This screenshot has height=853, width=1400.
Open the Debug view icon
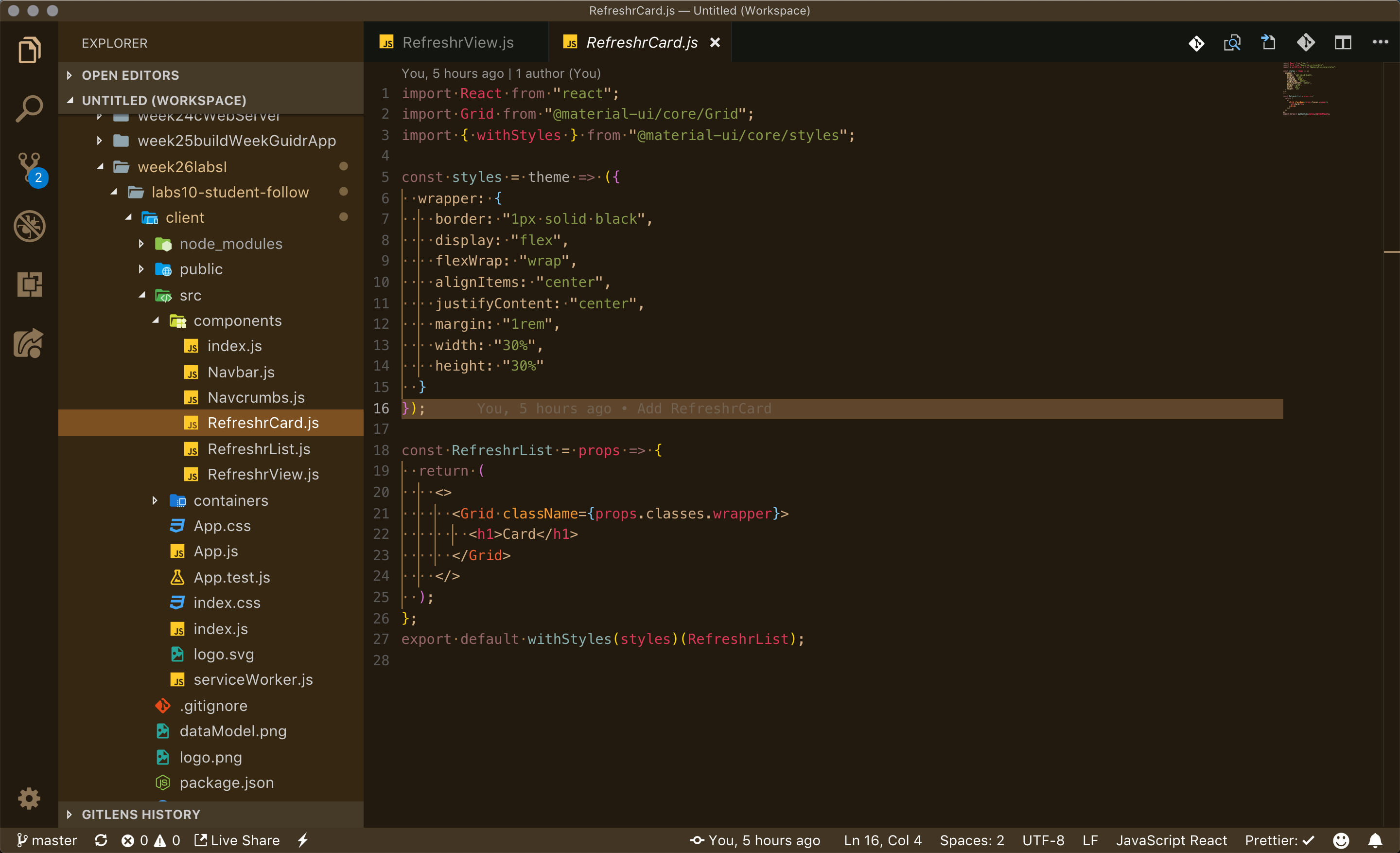(x=30, y=226)
